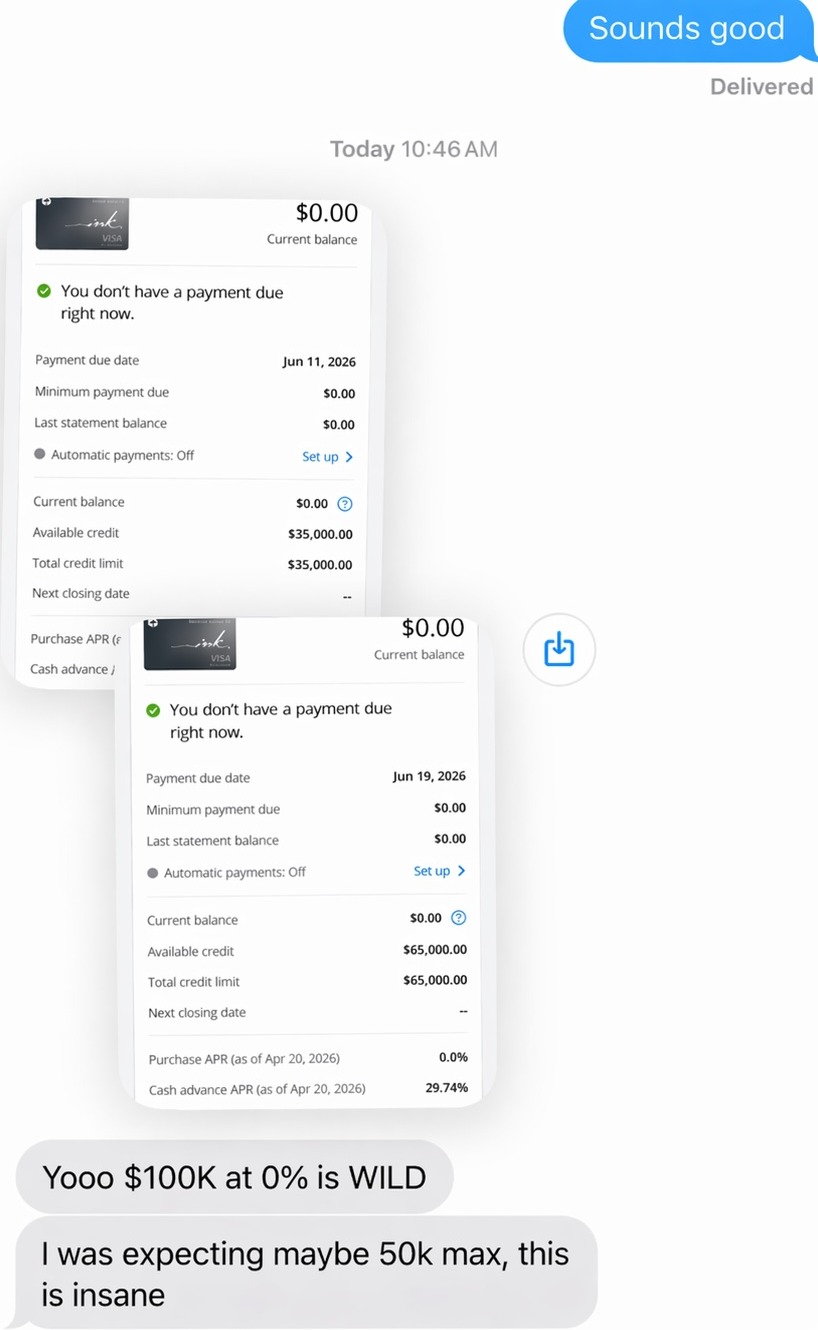Click 'Jun 19, 2026' payment due date value
Viewport: 818px width, 1330px height.
[x=429, y=776]
